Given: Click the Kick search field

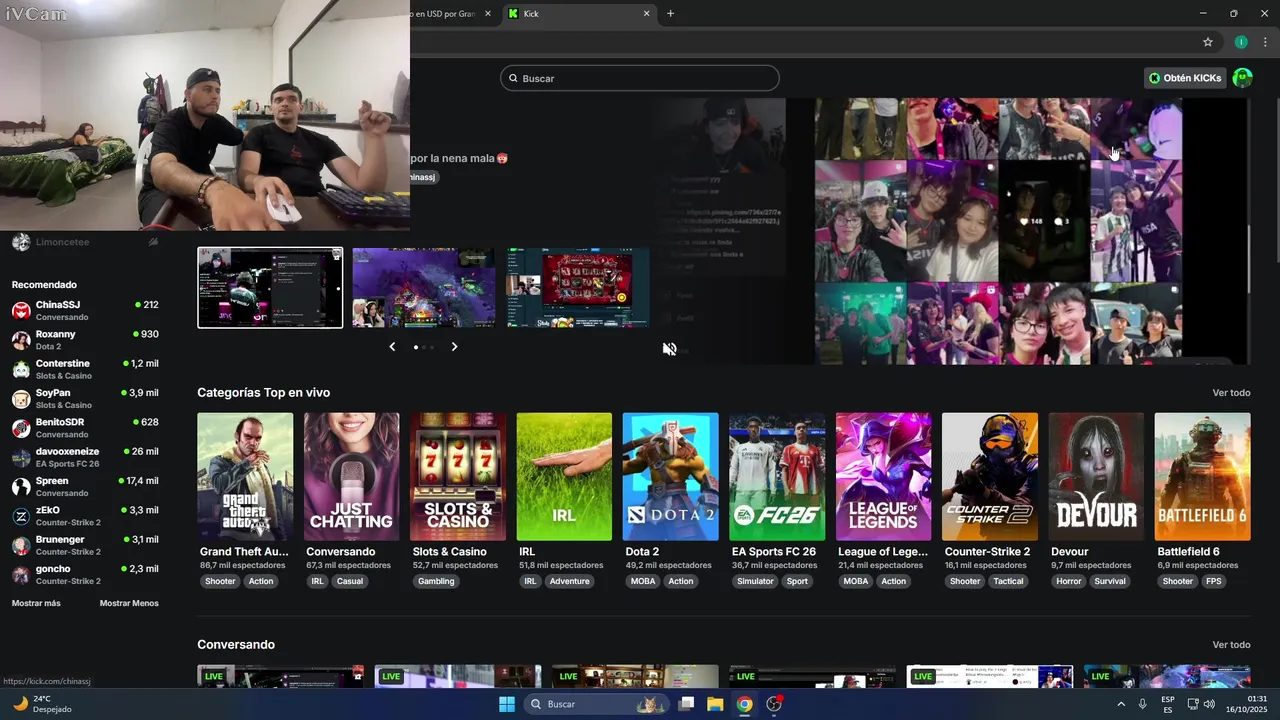Looking at the screenshot, I should 640,78.
